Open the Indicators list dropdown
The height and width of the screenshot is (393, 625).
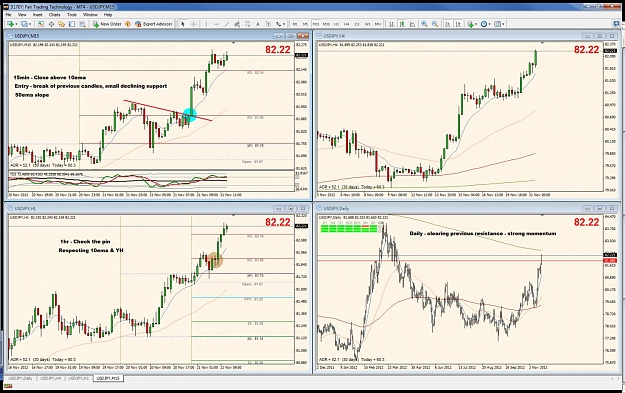click(x=472, y=24)
